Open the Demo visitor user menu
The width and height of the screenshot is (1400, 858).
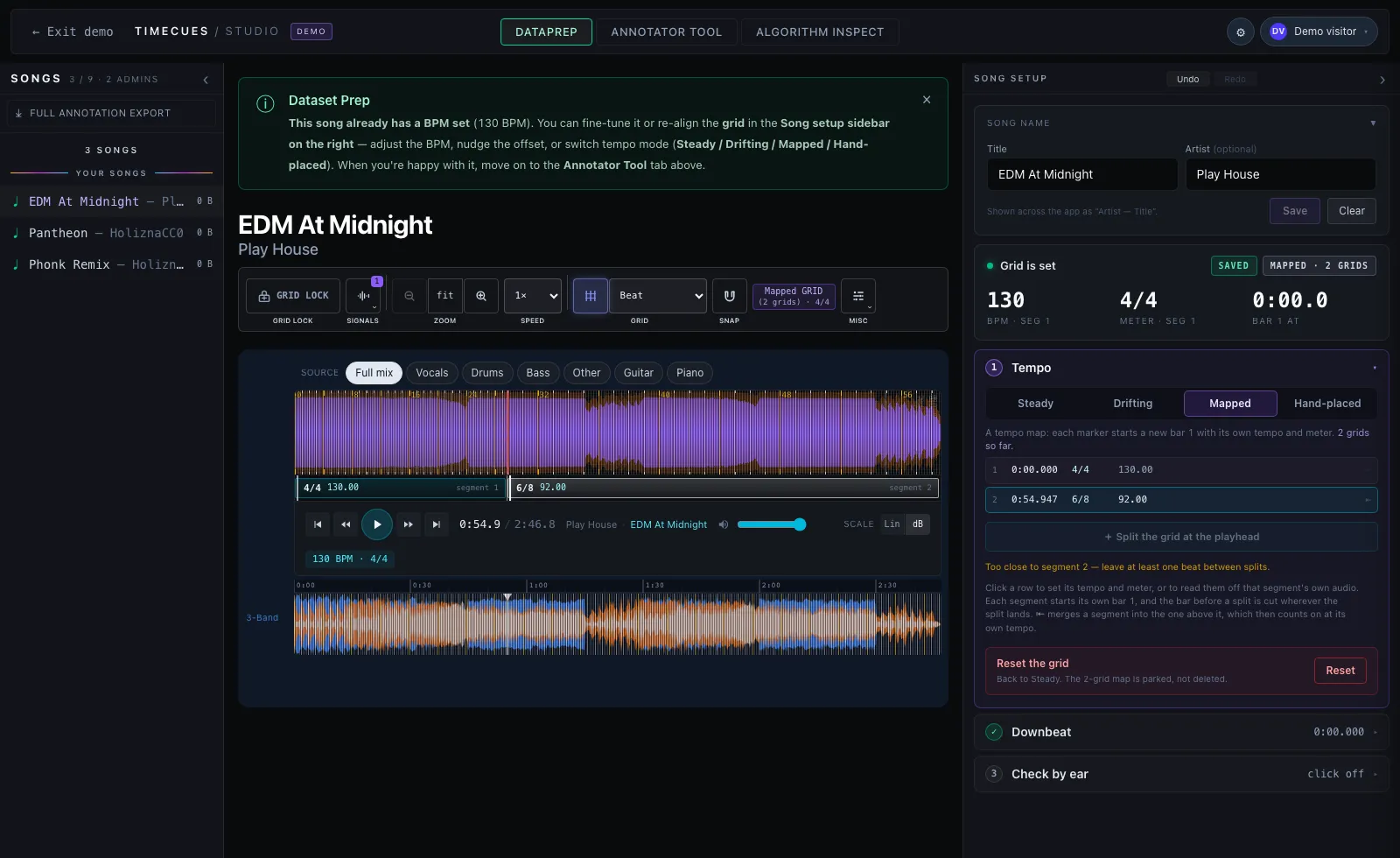(1319, 32)
